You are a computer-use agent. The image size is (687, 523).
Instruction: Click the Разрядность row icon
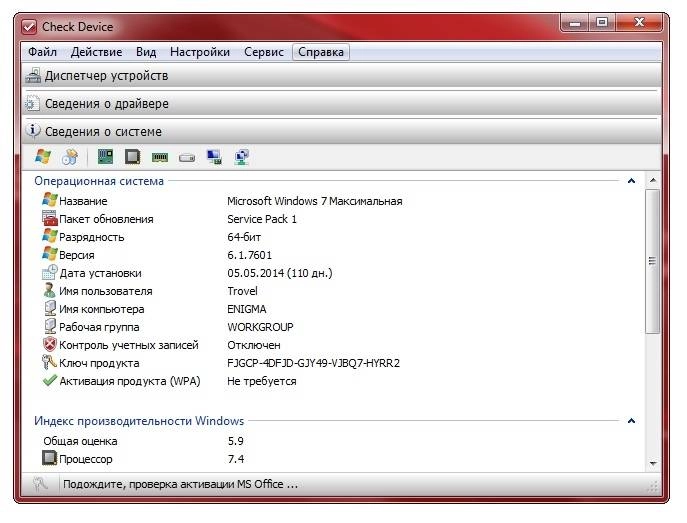50,236
